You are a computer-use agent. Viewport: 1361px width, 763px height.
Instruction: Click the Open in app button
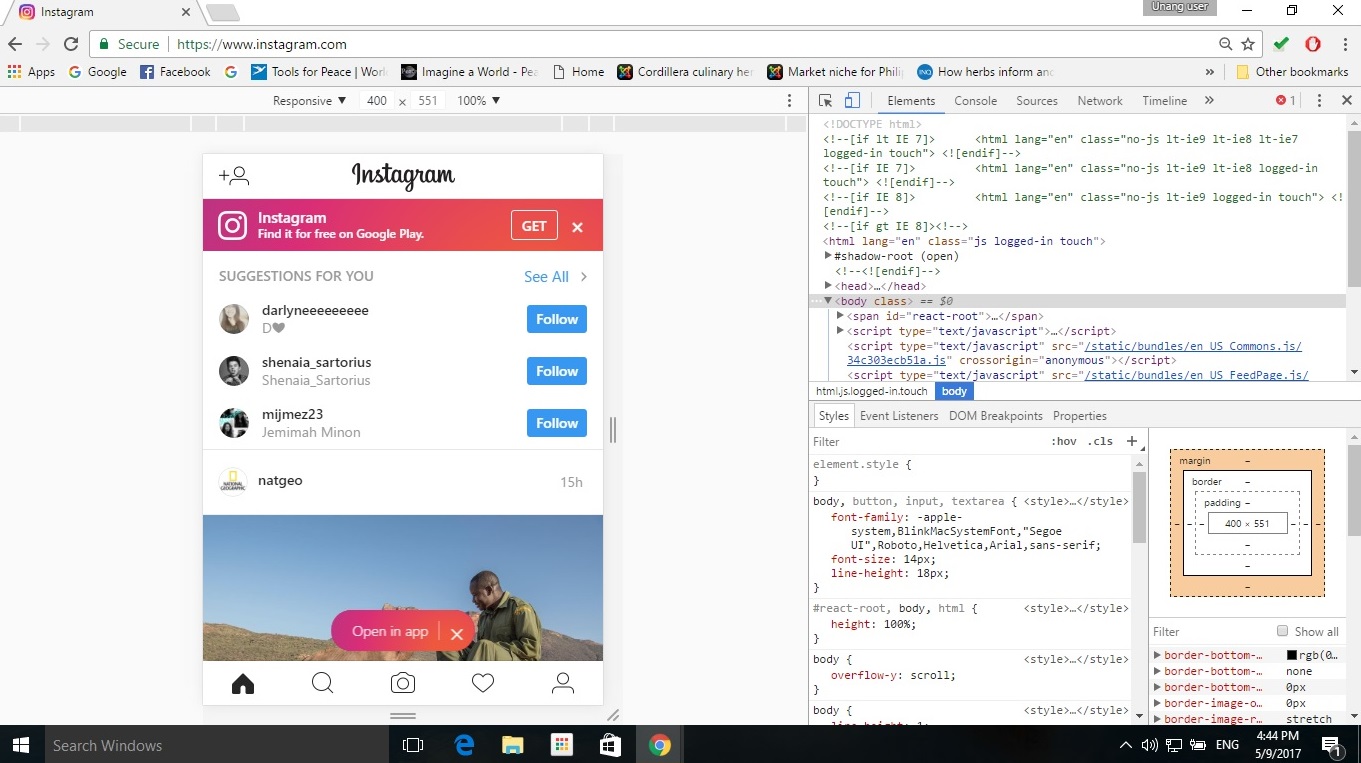(x=390, y=631)
